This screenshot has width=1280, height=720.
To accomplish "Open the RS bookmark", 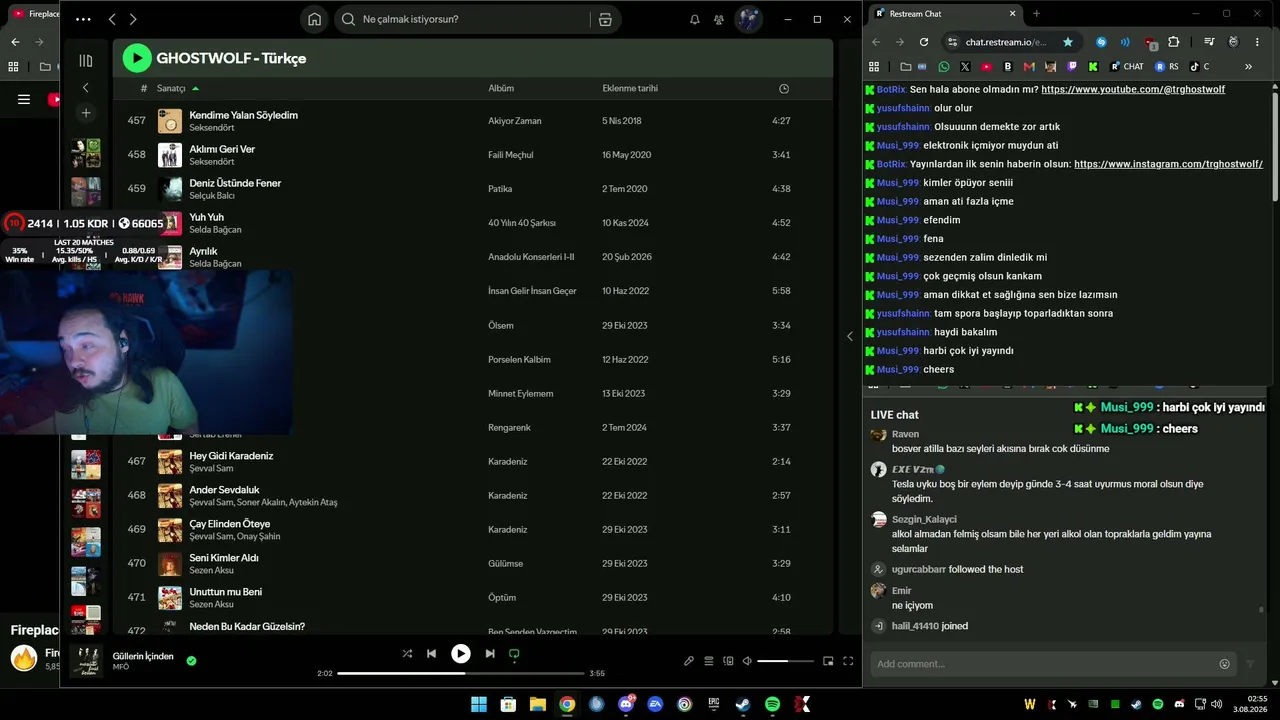I will click(1167, 67).
